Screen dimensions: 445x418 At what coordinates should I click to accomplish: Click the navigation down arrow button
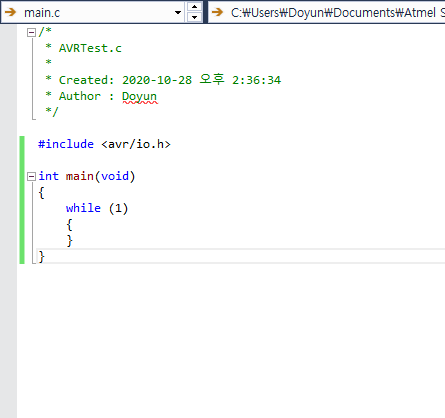click(194, 17)
